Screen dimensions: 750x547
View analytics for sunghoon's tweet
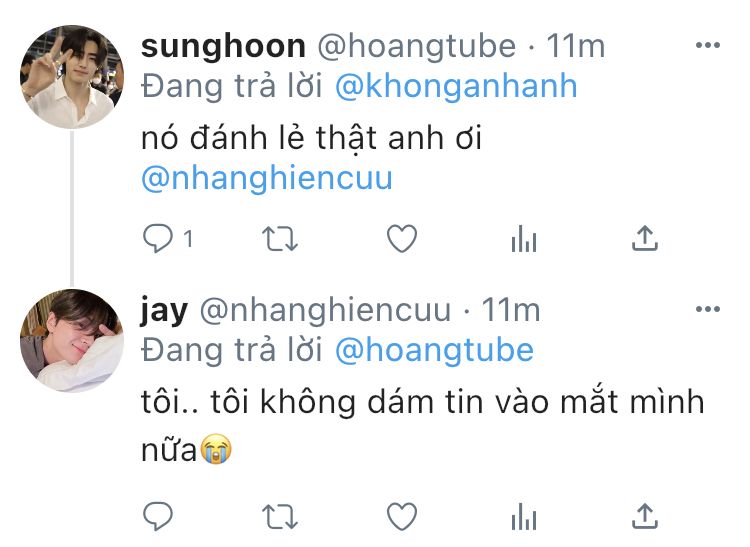tap(524, 239)
